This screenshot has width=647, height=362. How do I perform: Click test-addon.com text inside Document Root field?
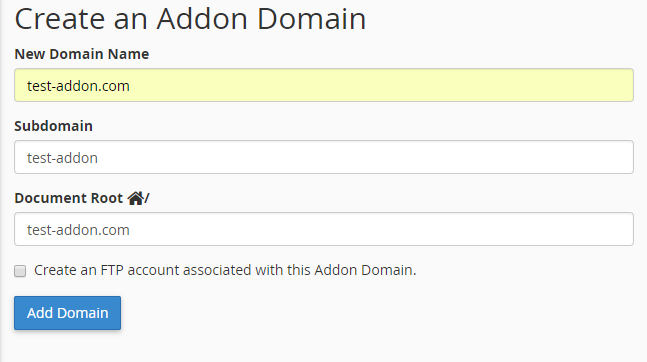pos(78,230)
